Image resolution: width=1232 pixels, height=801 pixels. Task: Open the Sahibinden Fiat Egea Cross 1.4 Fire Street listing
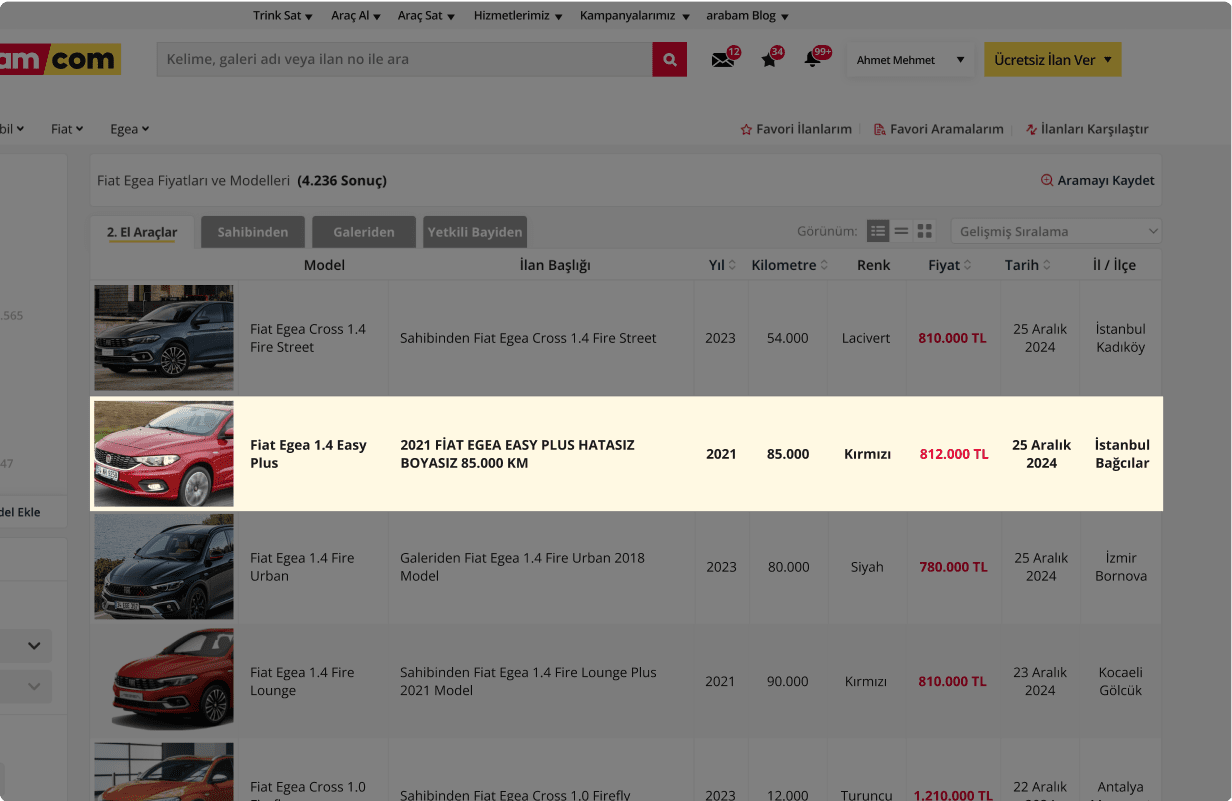[x=528, y=338]
